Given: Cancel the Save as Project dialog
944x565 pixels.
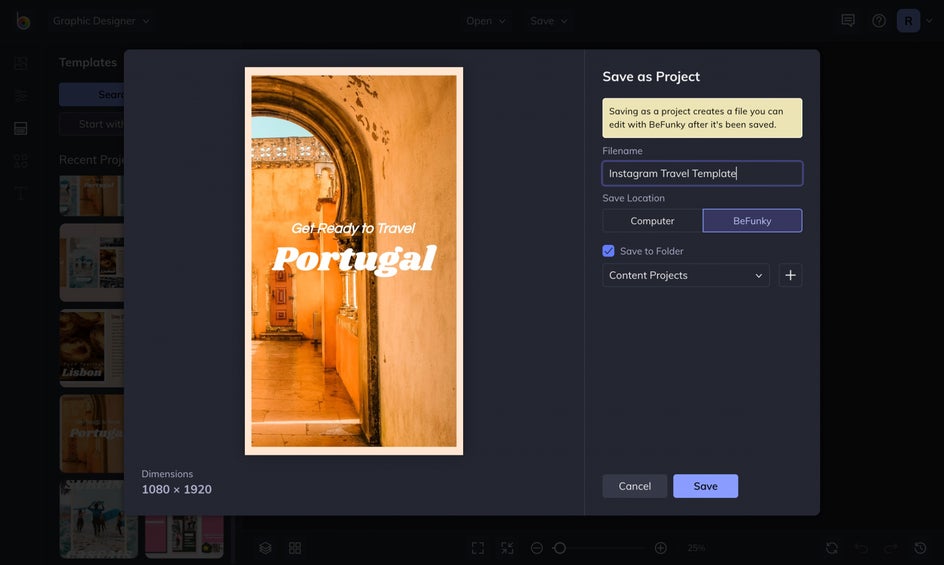Looking at the screenshot, I should pos(634,486).
